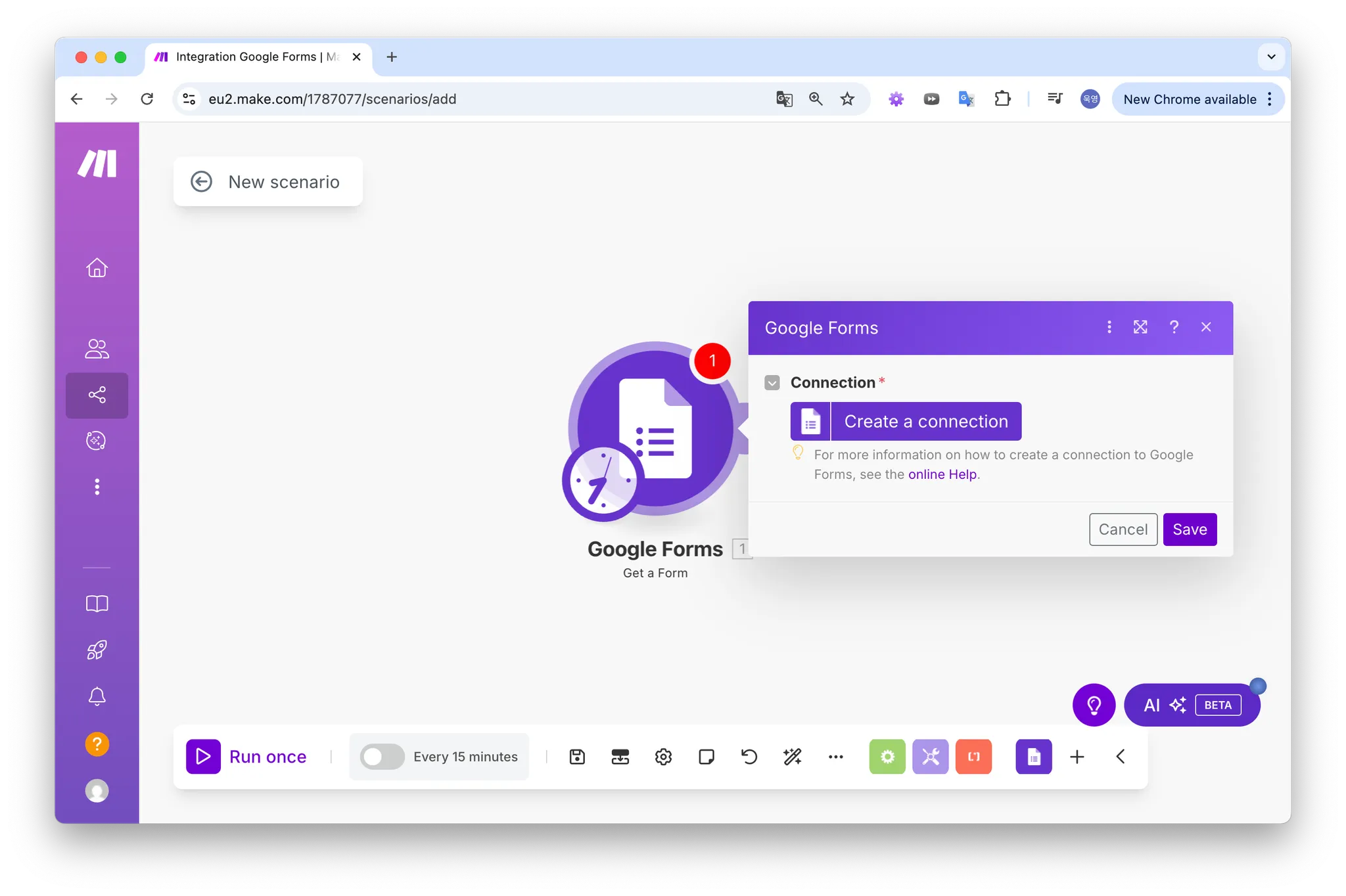Click the Save scenario disk icon
Screen dimensions: 1346x896
click(x=577, y=757)
